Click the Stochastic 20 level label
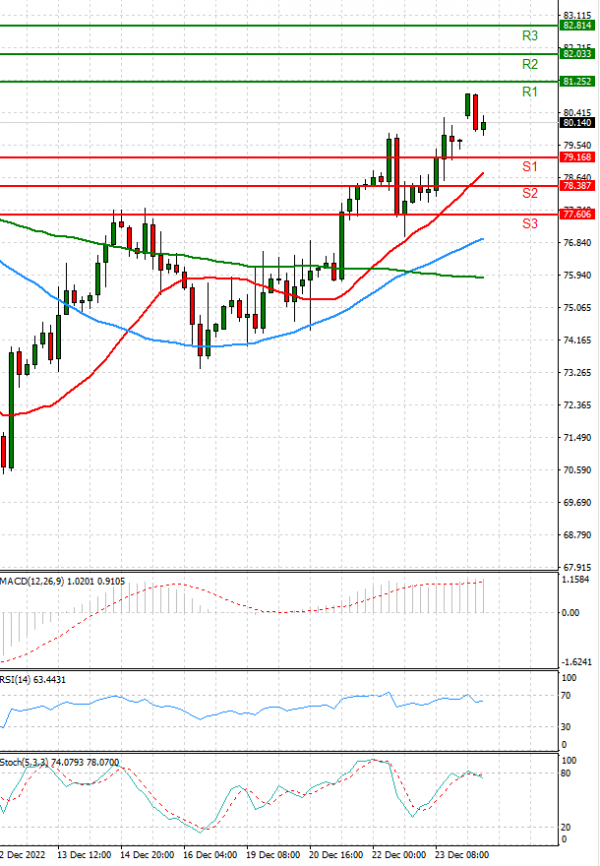 (x=566, y=827)
